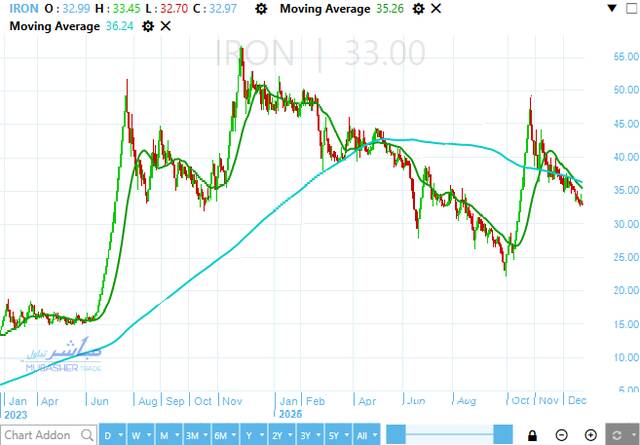Switch chart to the All range
This screenshot has height=445, width=640.
coord(366,435)
